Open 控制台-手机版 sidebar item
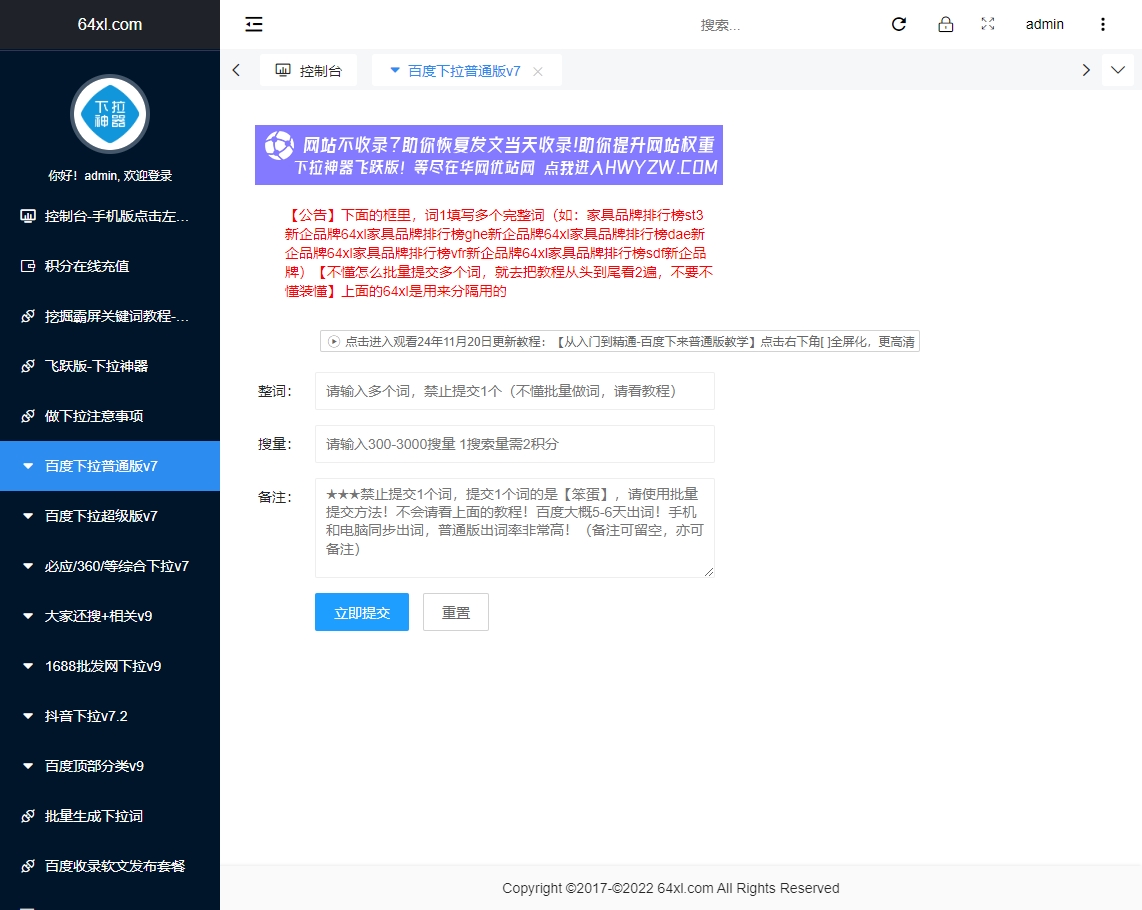 click(x=110, y=216)
